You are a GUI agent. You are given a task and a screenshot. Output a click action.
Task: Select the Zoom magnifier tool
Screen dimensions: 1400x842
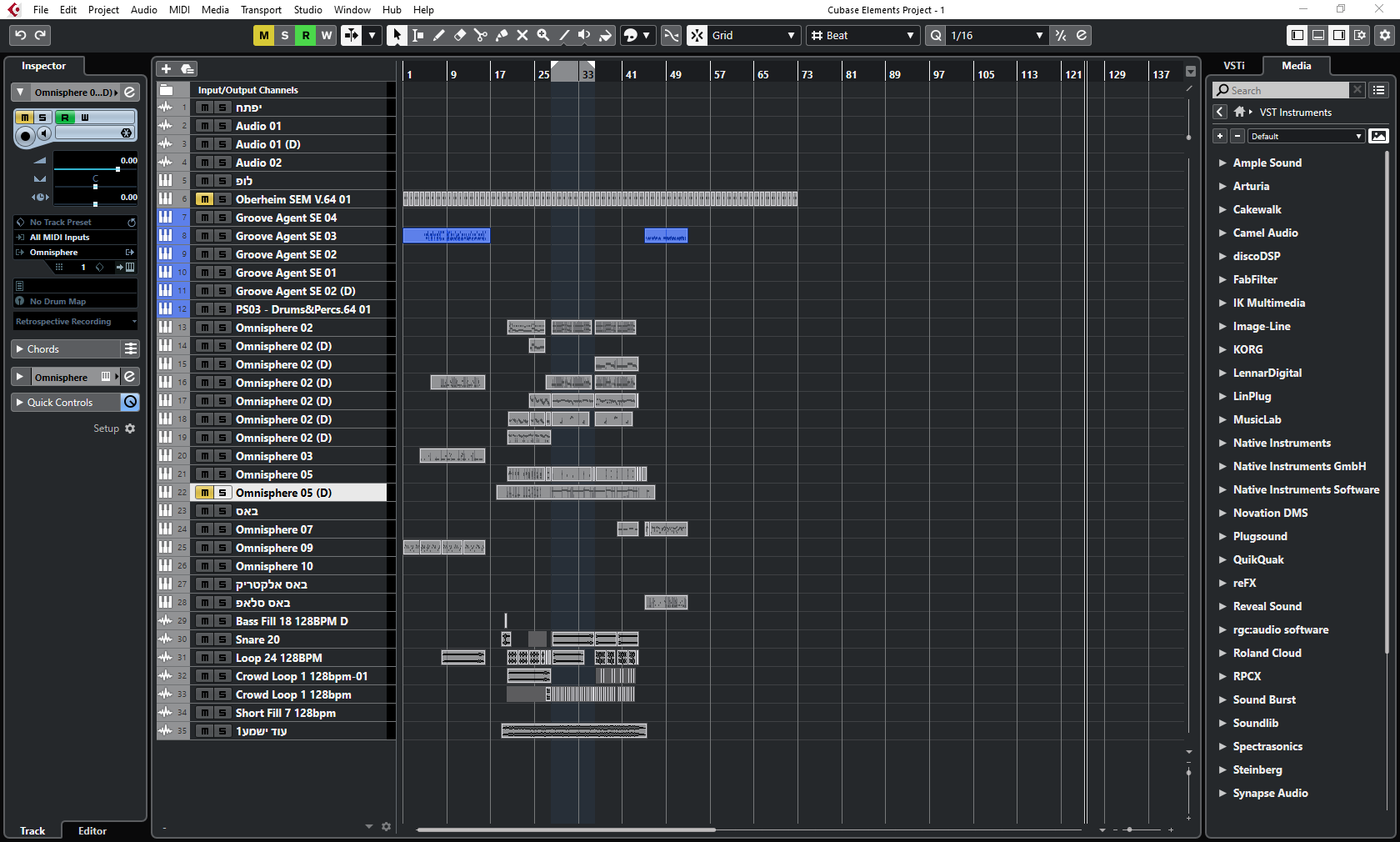(x=542, y=35)
